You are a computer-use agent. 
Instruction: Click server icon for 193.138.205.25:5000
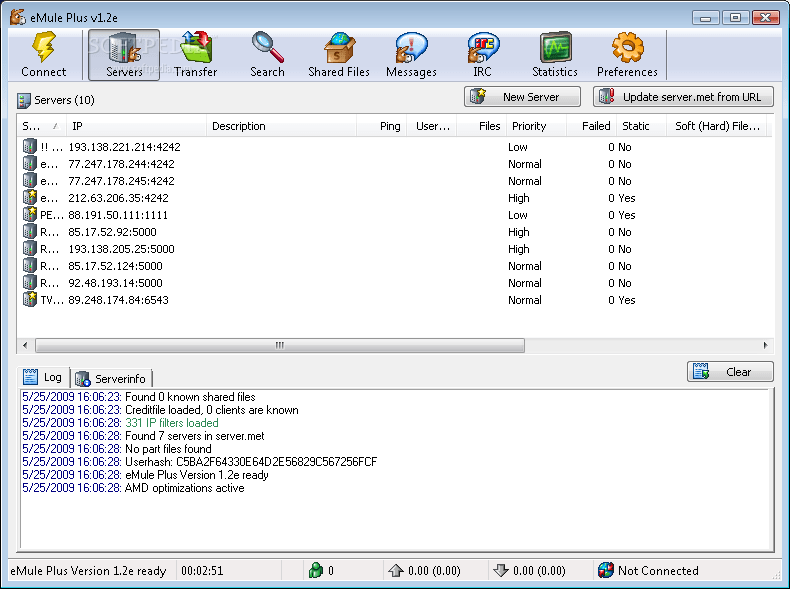click(x=30, y=248)
